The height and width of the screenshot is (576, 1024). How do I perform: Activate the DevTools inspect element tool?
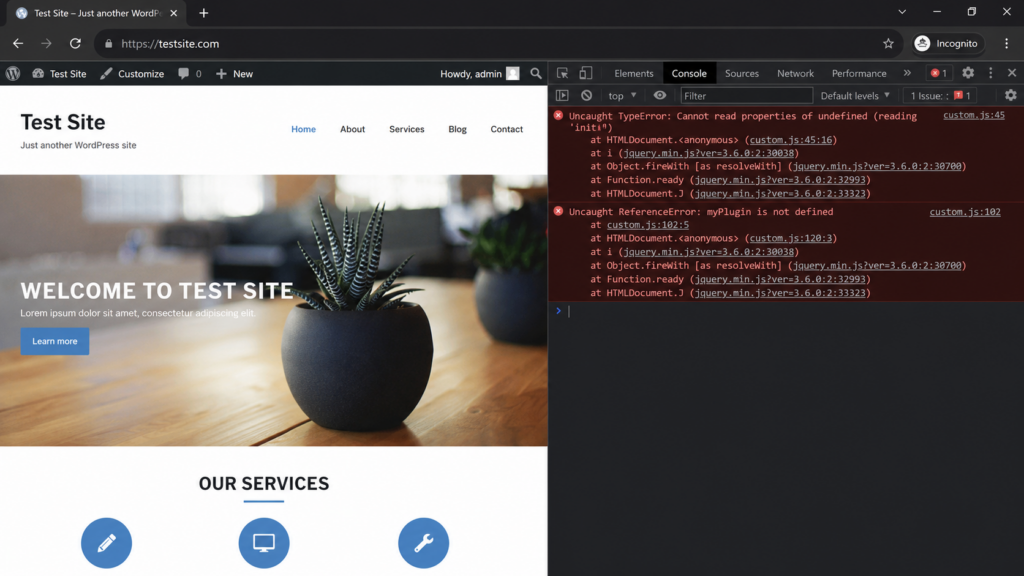pos(562,73)
